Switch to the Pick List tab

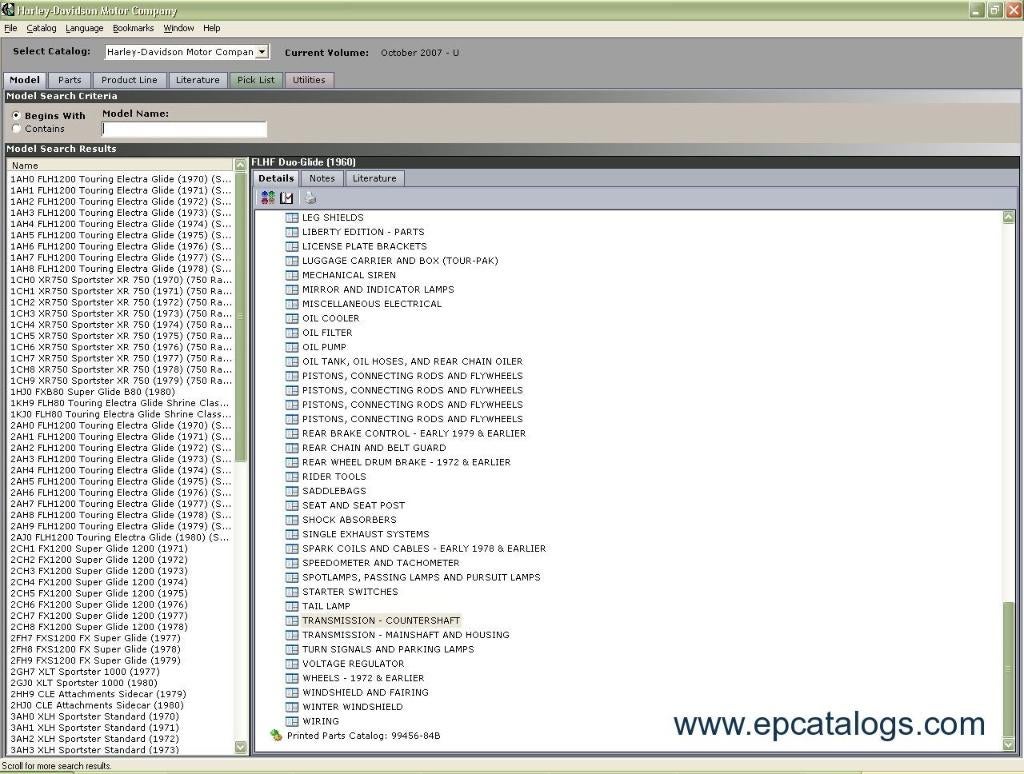pyautogui.click(x=256, y=80)
